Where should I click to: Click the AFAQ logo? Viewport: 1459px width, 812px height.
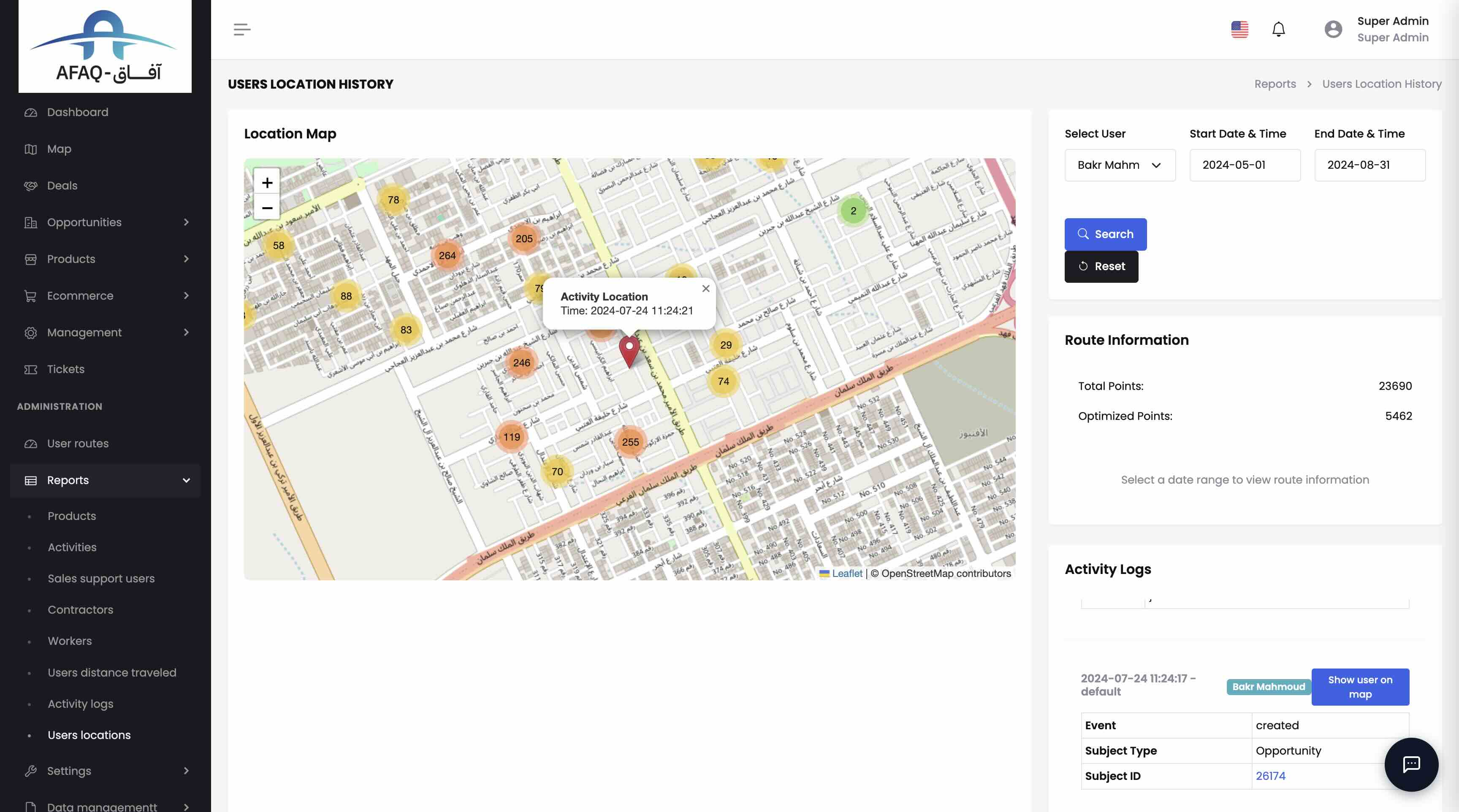click(x=105, y=46)
